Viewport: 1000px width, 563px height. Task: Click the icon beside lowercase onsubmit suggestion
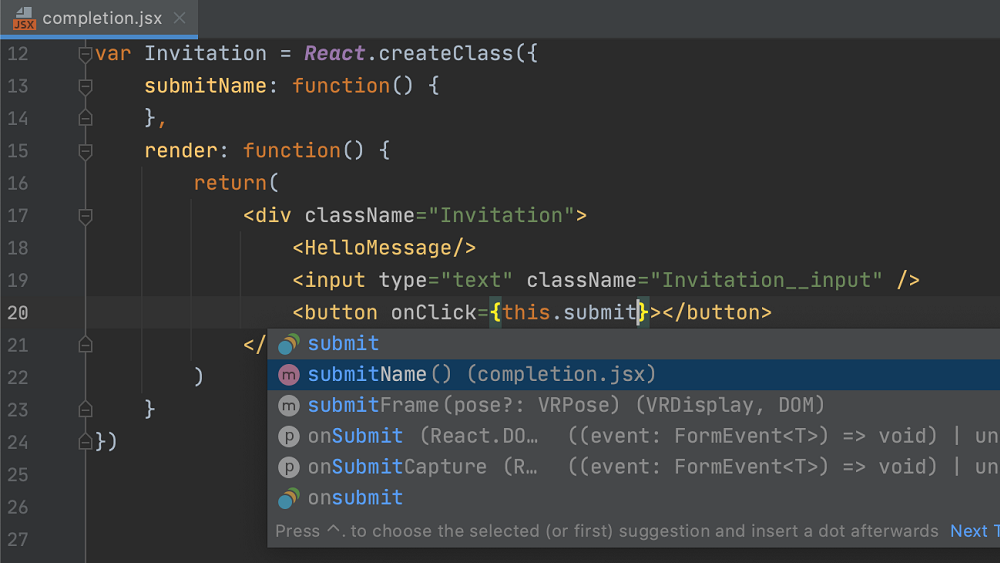(288, 498)
